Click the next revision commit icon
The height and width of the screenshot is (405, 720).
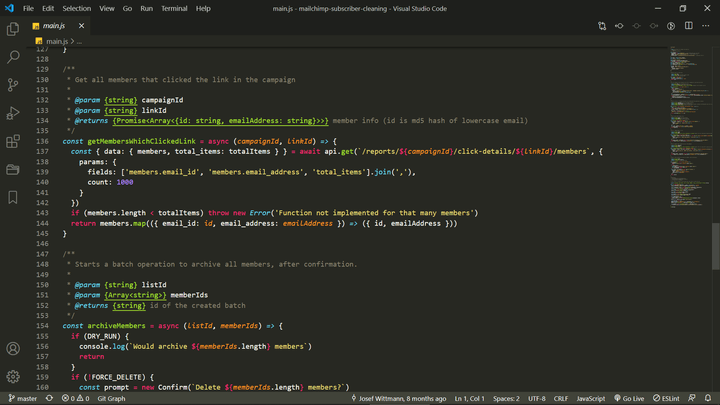653,26
